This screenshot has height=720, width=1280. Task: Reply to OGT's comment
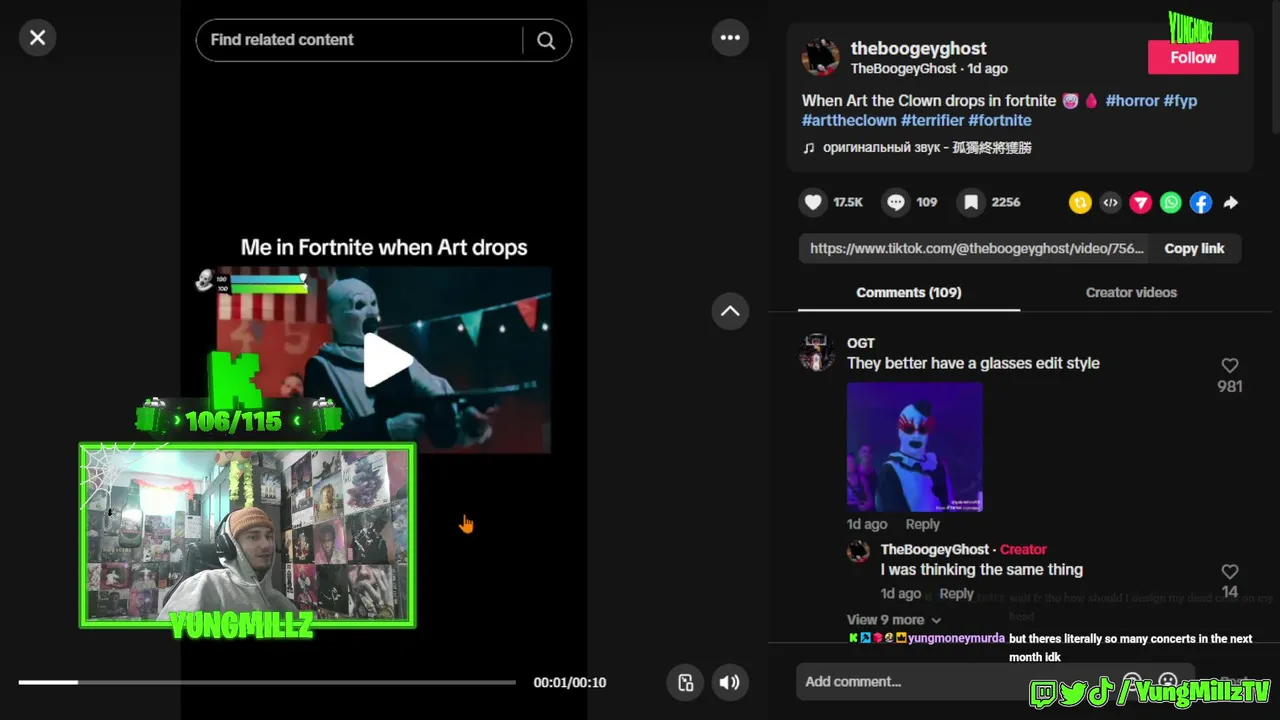(x=922, y=524)
